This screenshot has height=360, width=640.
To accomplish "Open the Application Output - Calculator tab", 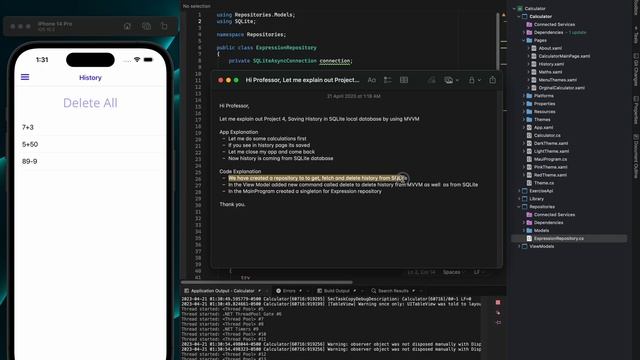I will 222,291.
